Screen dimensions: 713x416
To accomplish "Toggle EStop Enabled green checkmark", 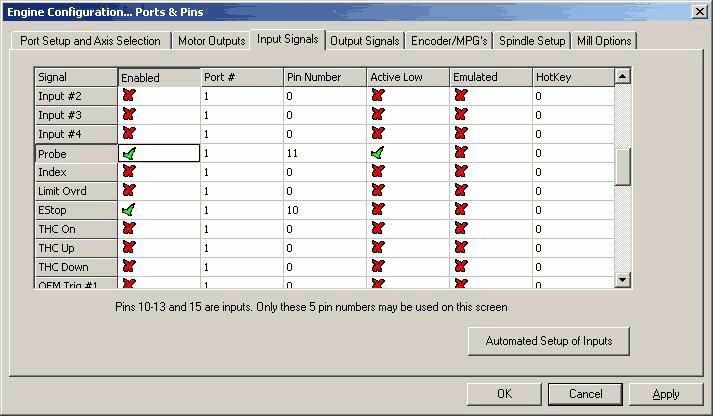I will (x=128, y=210).
